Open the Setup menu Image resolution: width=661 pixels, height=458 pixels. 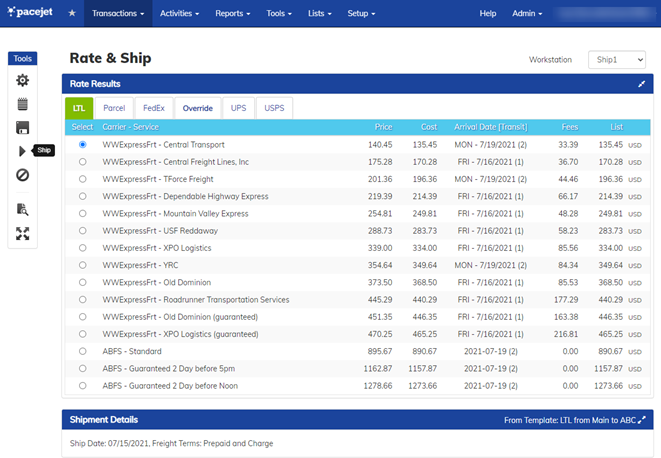pyautogui.click(x=361, y=13)
